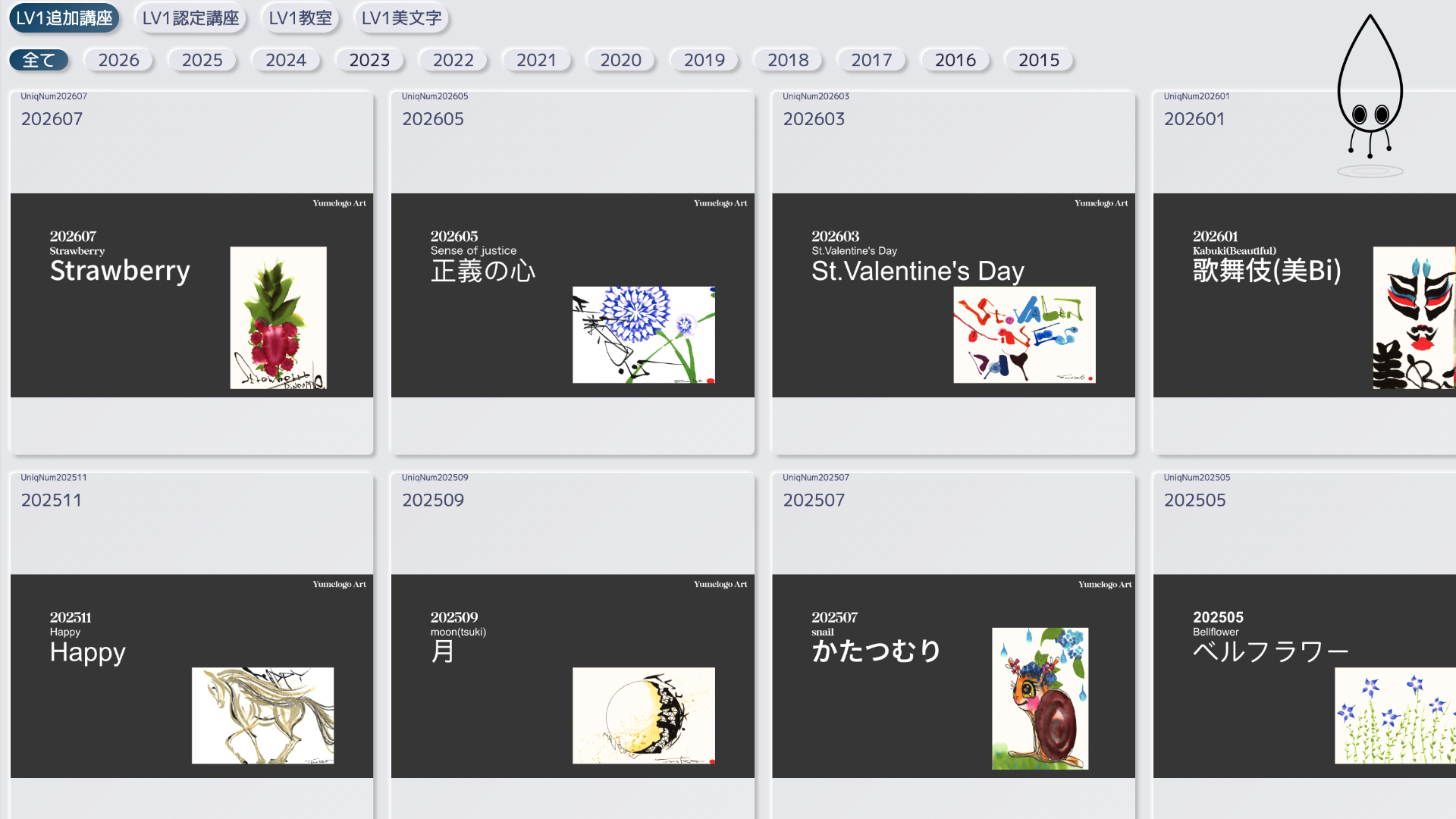
Task: Click the UniqNum202601 label
Action: [x=1197, y=96]
